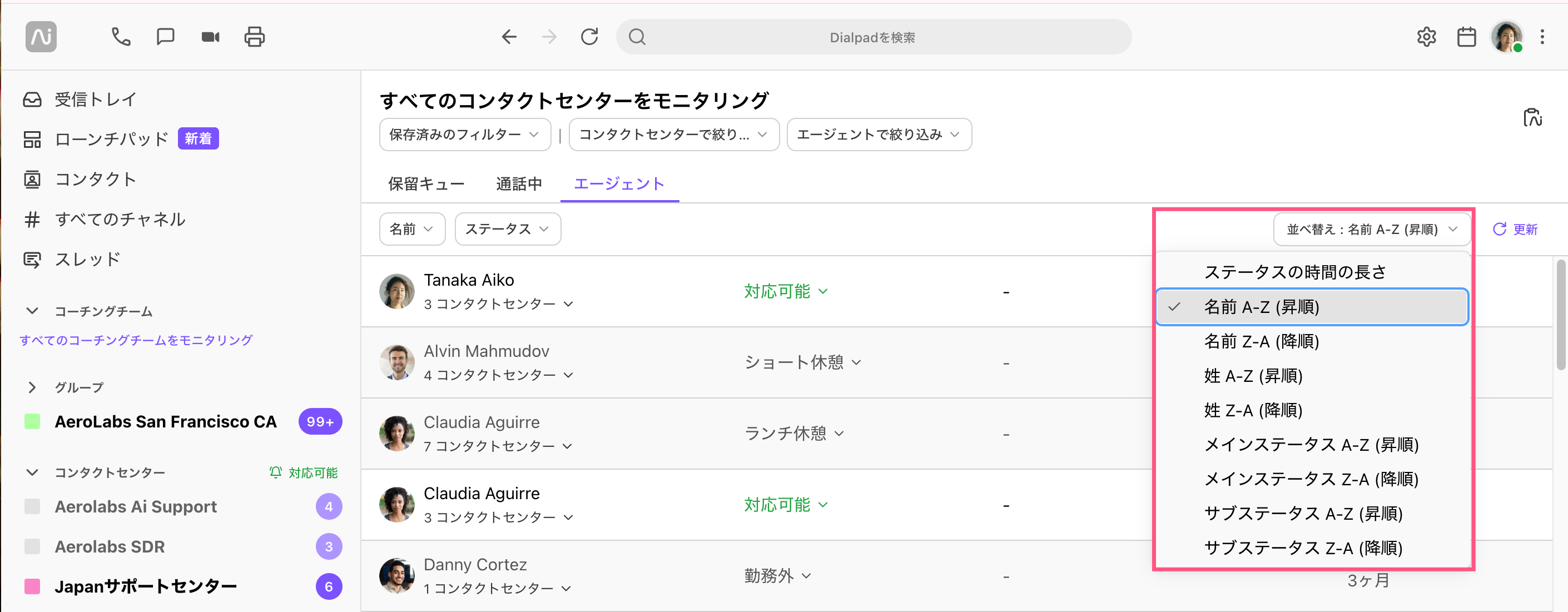Go forward with the right arrow
Screen dimensions: 1568x612
pos(549,37)
